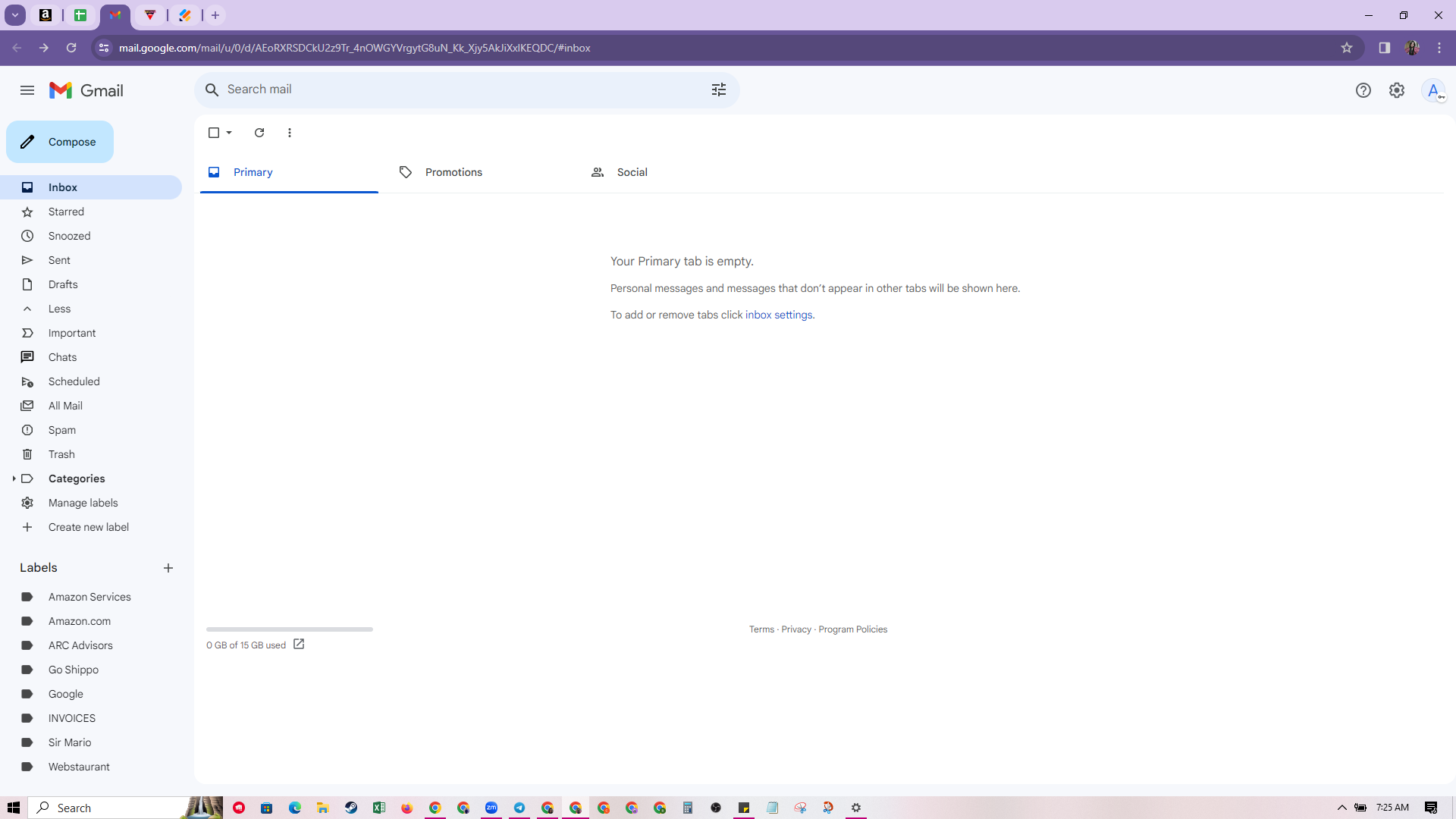Click the Gmail logo
This screenshot has width=1456, height=819.
[86, 90]
